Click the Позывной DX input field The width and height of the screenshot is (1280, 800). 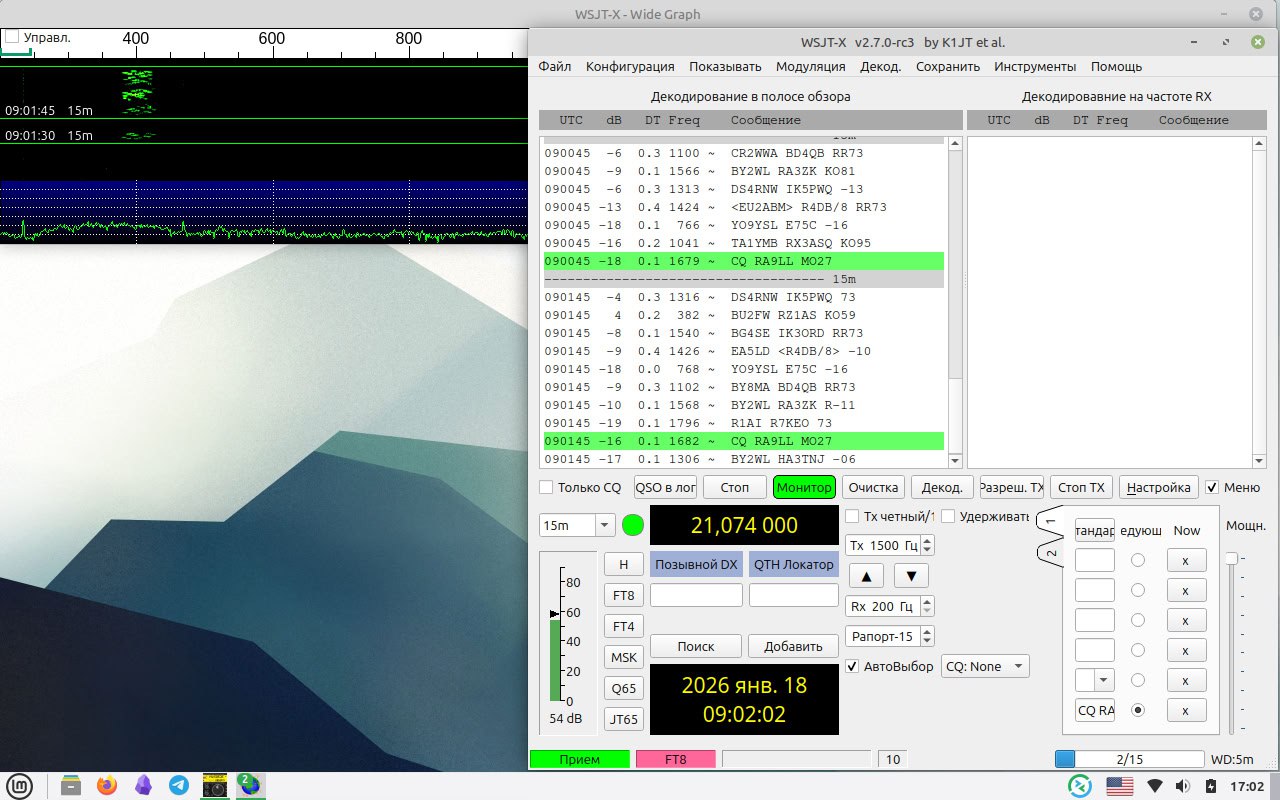coord(696,595)
